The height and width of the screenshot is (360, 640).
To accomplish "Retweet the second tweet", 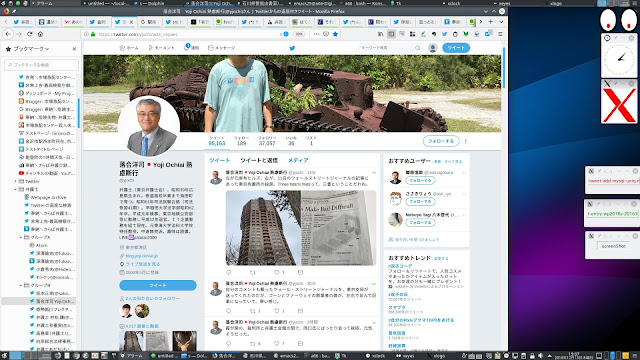I will (253, 311).
